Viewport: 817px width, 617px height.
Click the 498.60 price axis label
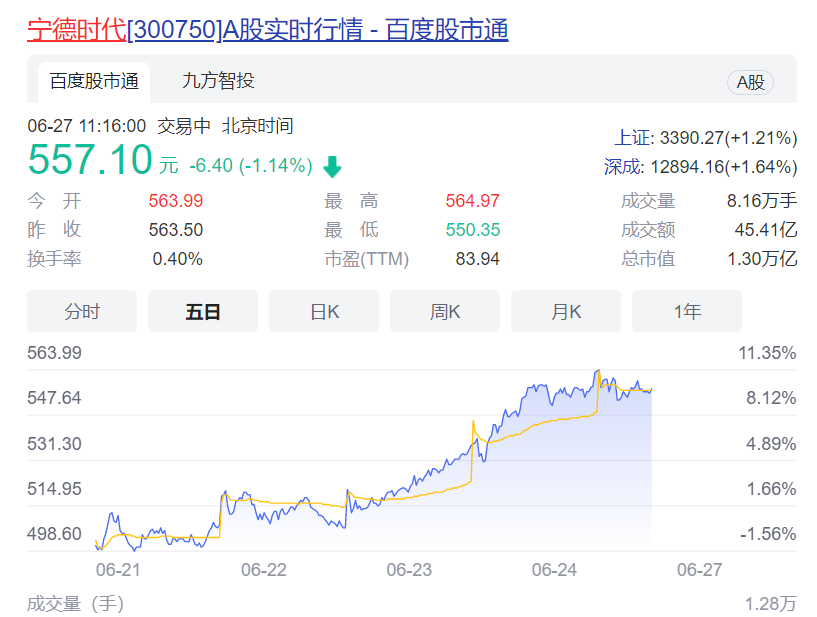click(54, 534)
